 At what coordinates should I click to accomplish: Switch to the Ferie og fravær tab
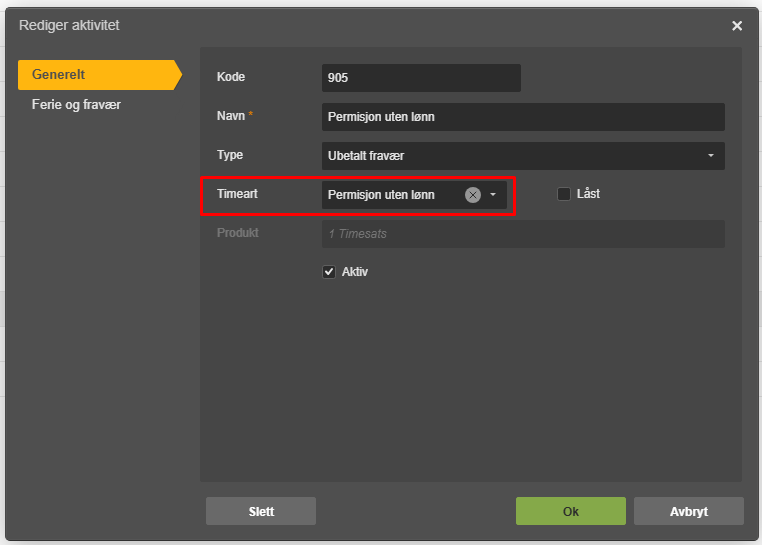point(76,105)
